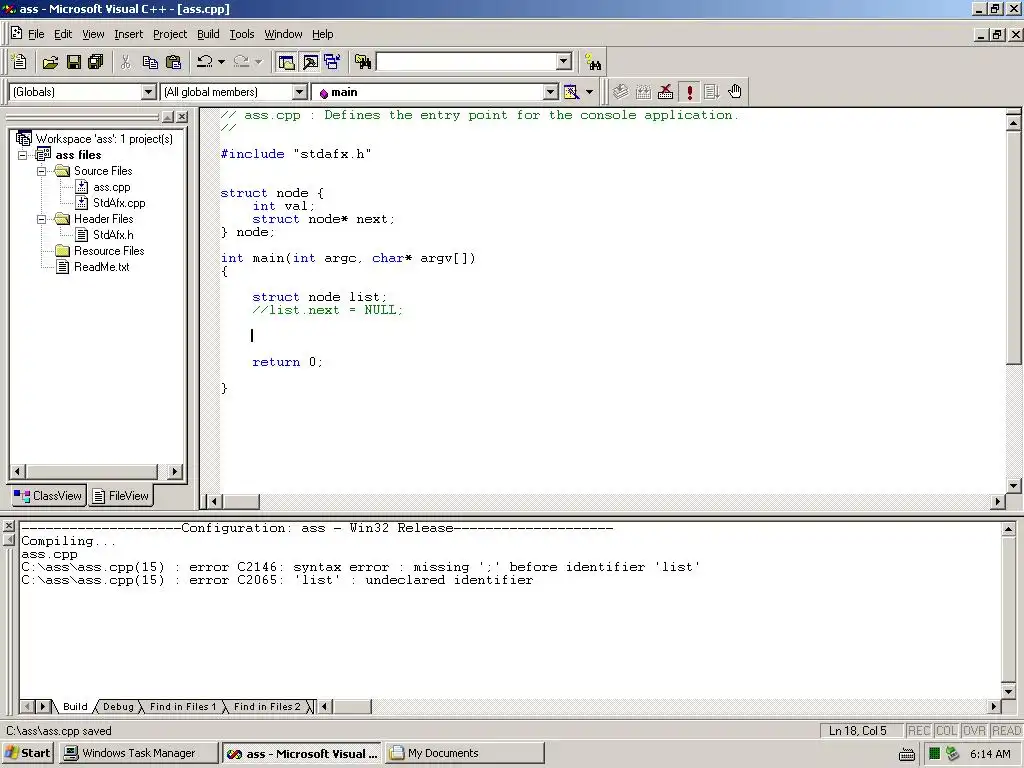Click the Search binoculars icon
Viewport: 1024px width, 768px height.
pyautogui.click(x=592, y=63)
